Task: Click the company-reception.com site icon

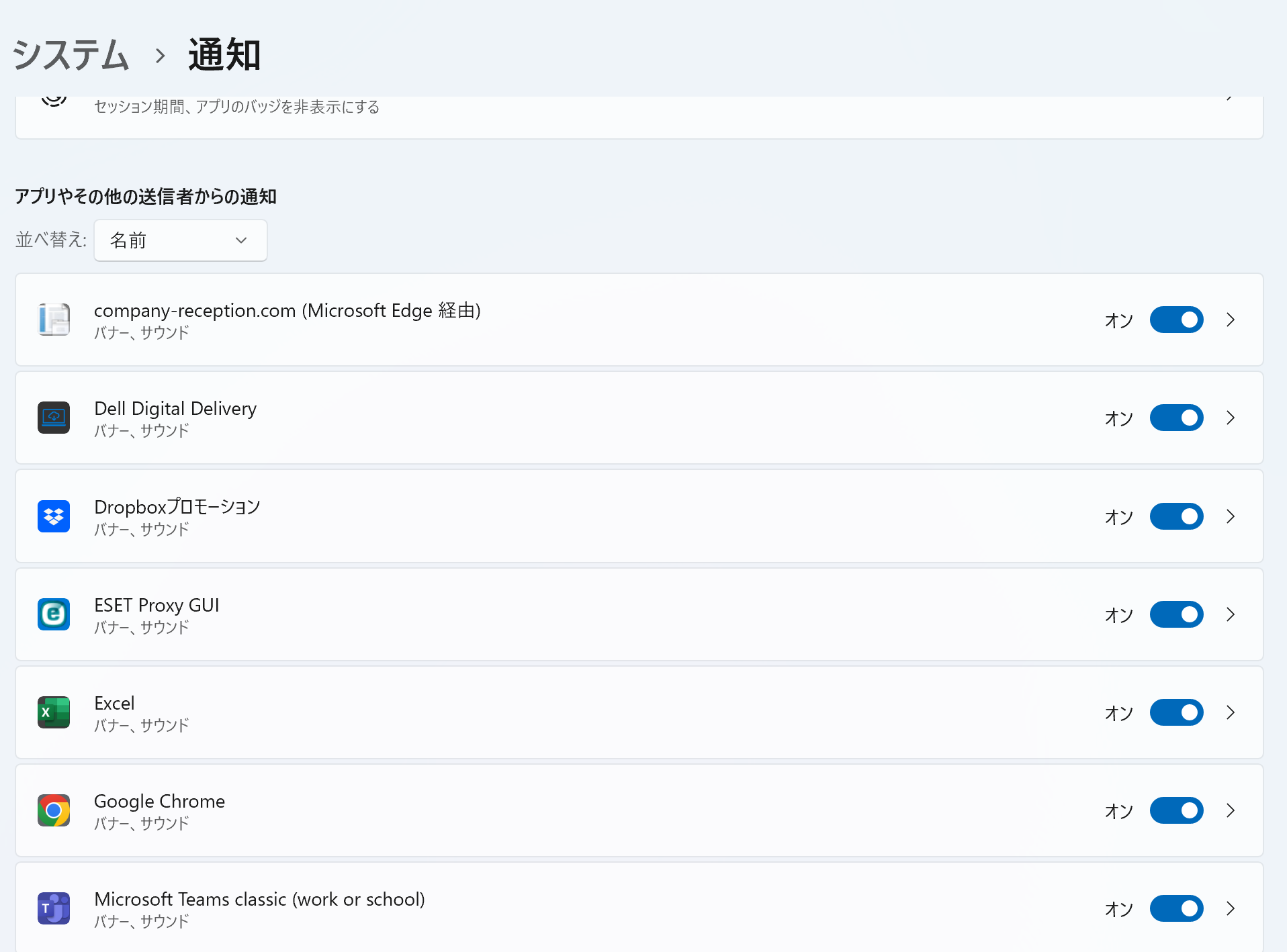Action: click(x=54, y=320)
